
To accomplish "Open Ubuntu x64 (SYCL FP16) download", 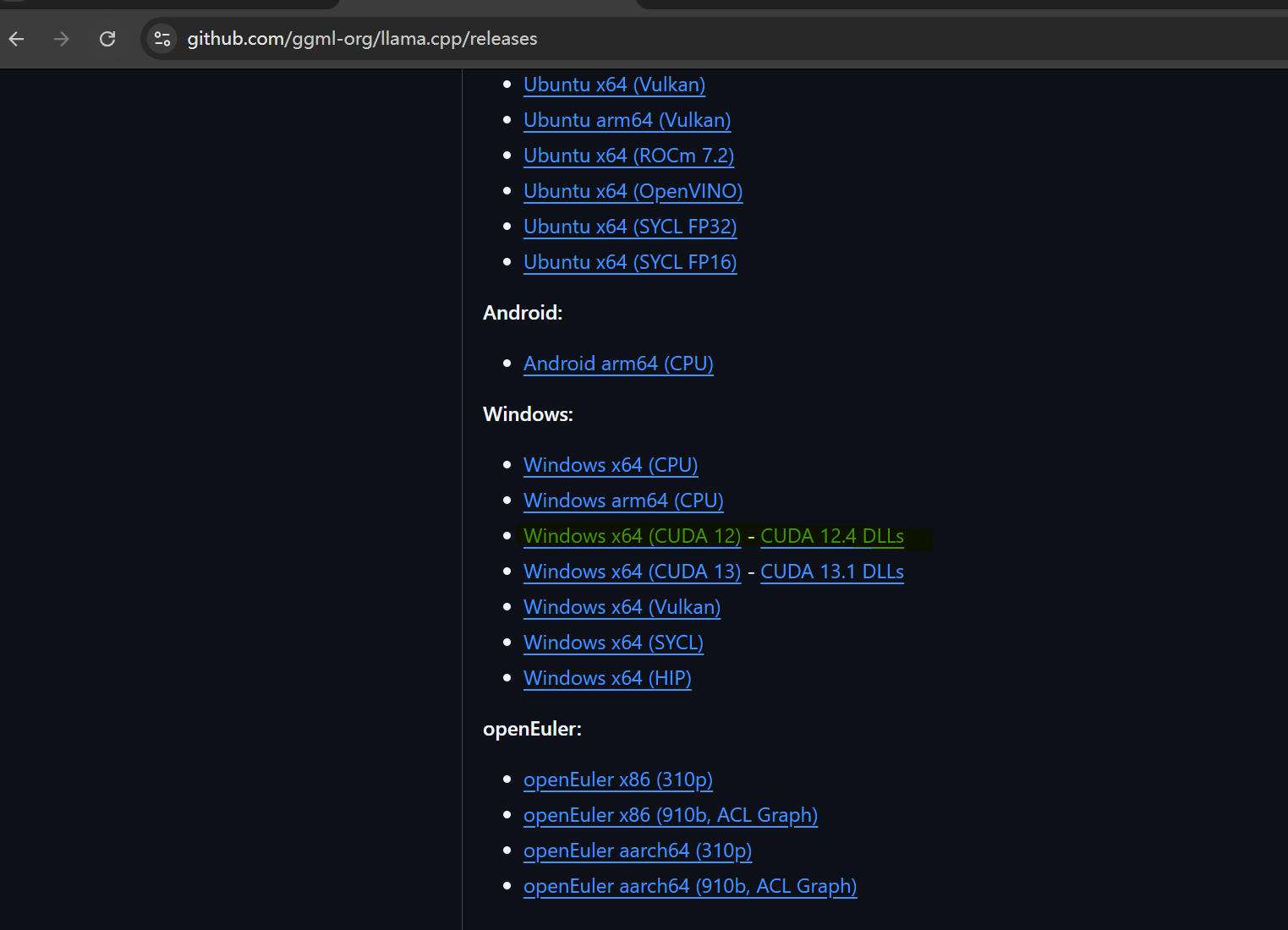I will click(x=630, y=262).
